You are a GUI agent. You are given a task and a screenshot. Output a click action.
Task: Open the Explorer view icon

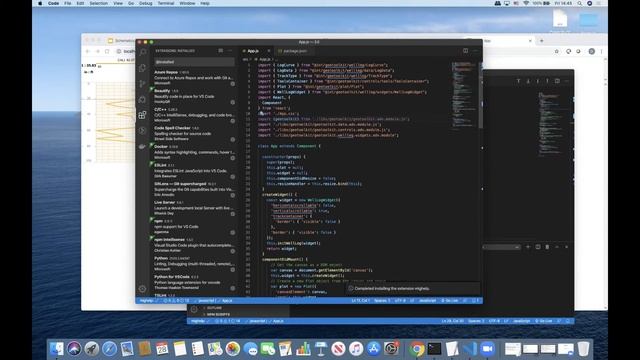[x=142, y=68]
